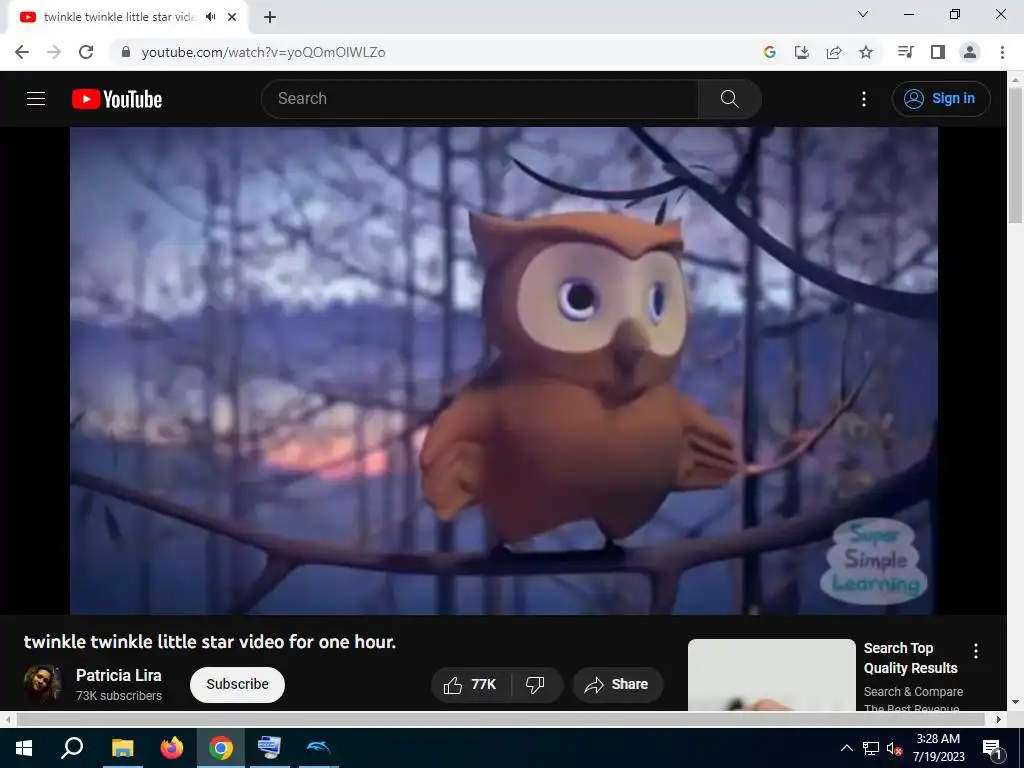1024x768 pixels.
Task: Click the ad thumbnail image
Action: click(x=771, y=675)
